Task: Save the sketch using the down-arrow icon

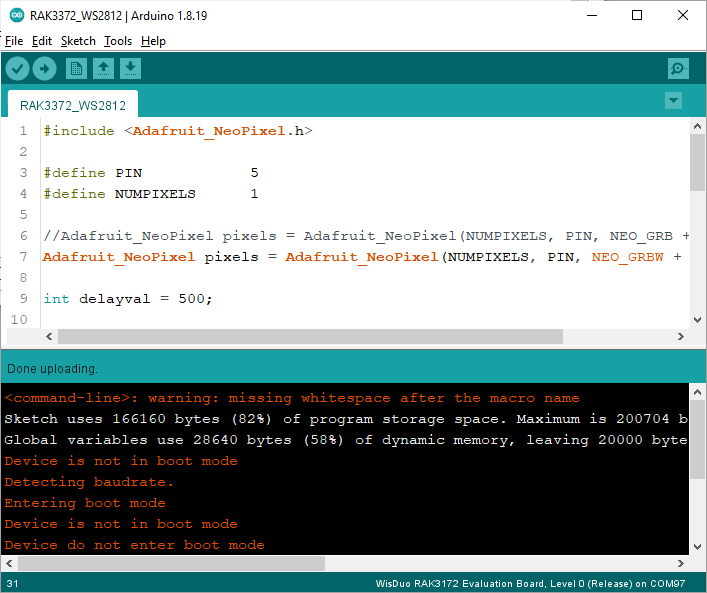Action: 130,68
